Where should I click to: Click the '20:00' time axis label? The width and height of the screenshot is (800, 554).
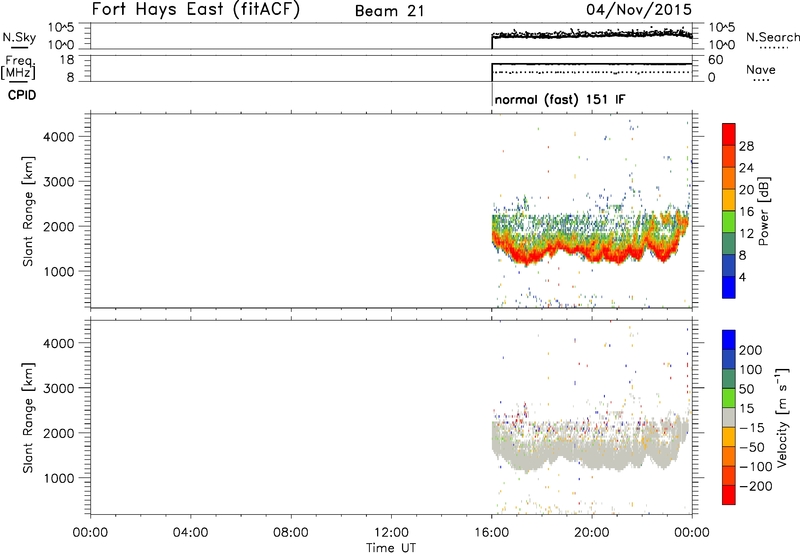(x=592, y=533)
